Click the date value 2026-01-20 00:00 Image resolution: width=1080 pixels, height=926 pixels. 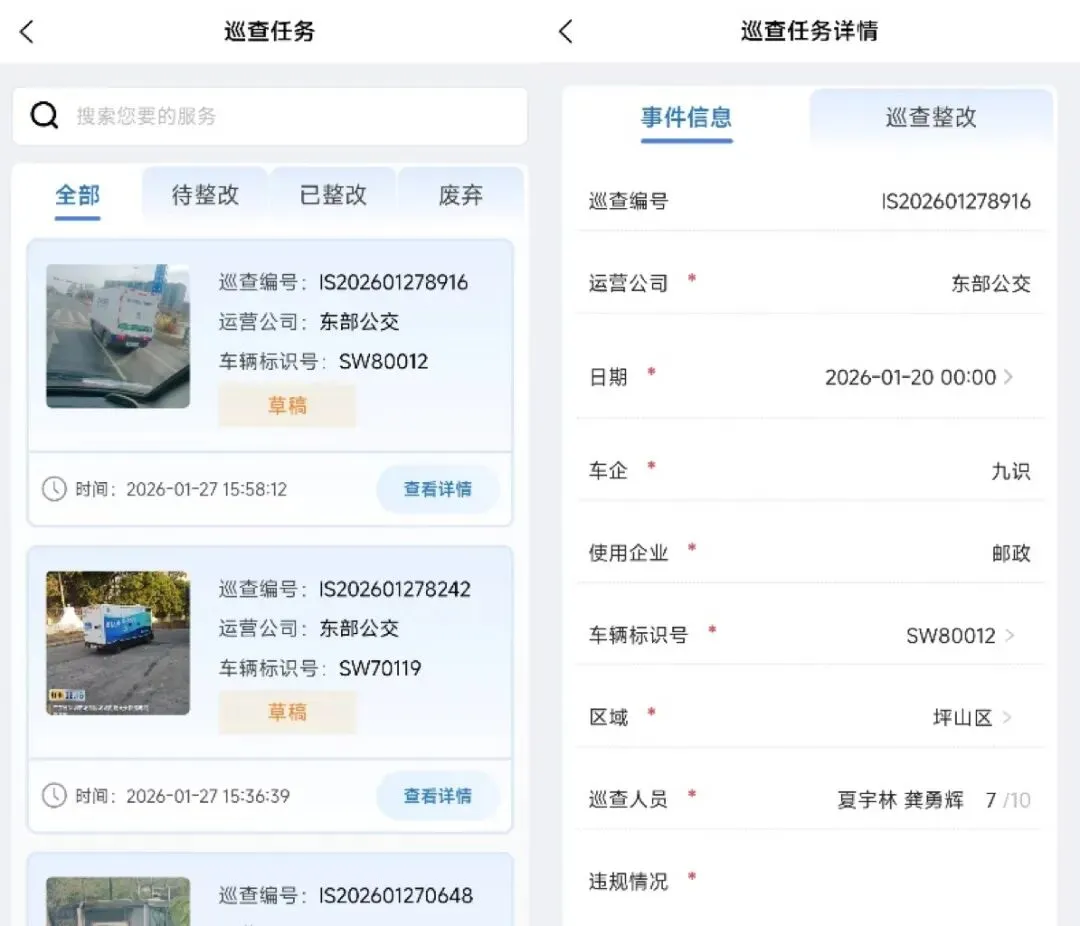point(911,378)
